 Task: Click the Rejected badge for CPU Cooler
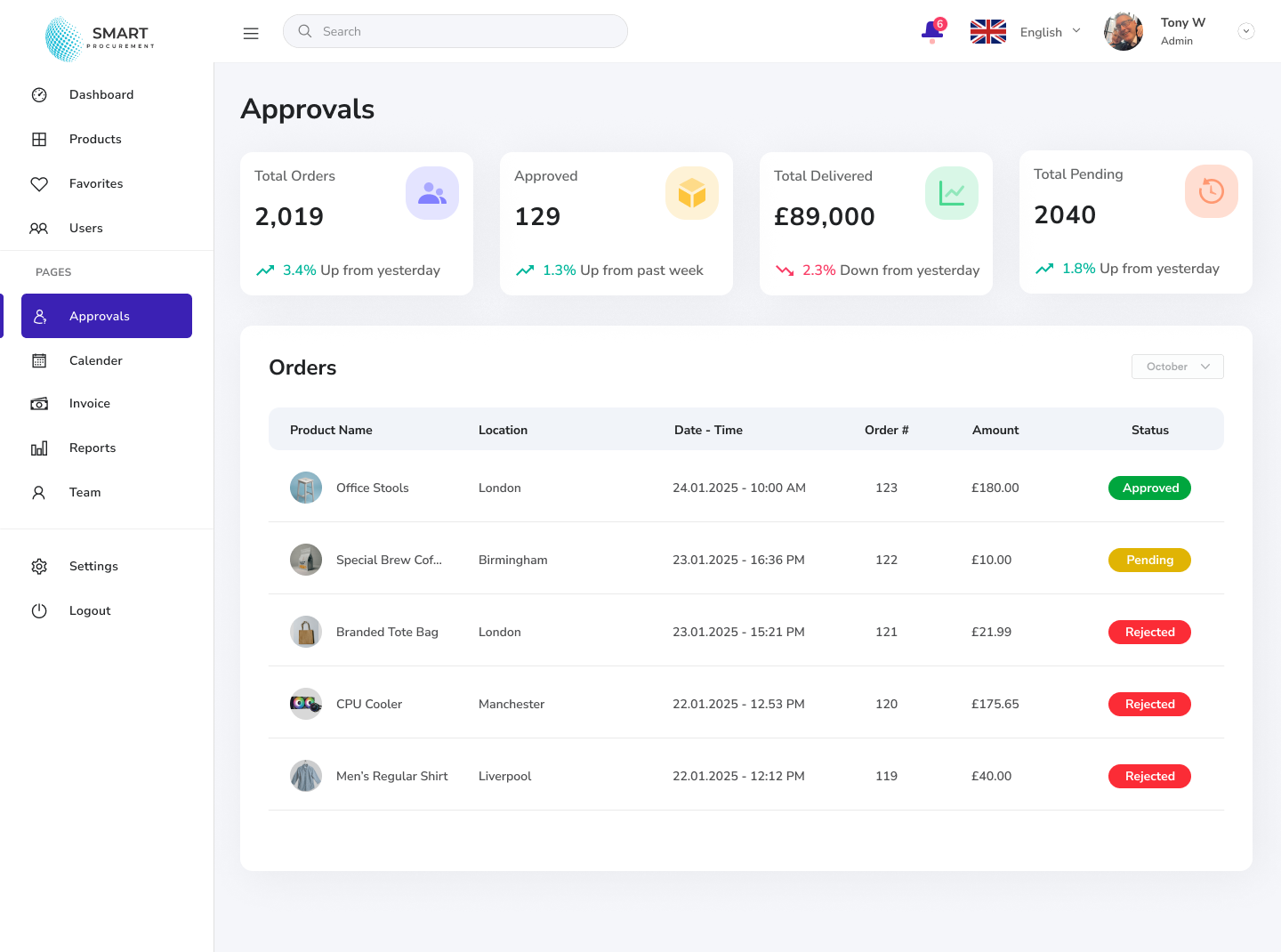[1149, 704]
